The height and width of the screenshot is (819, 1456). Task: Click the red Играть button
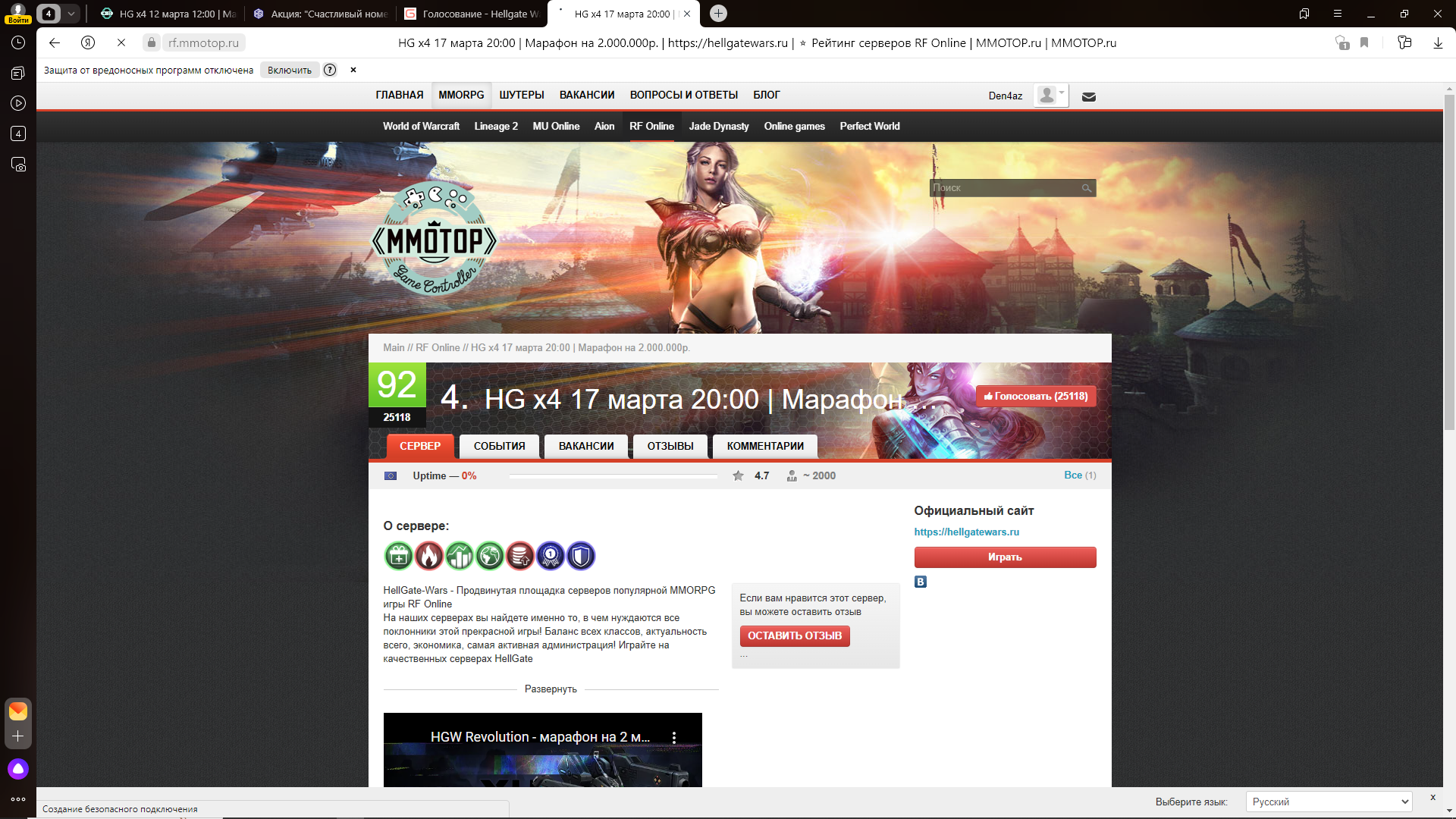(1005, 557)
